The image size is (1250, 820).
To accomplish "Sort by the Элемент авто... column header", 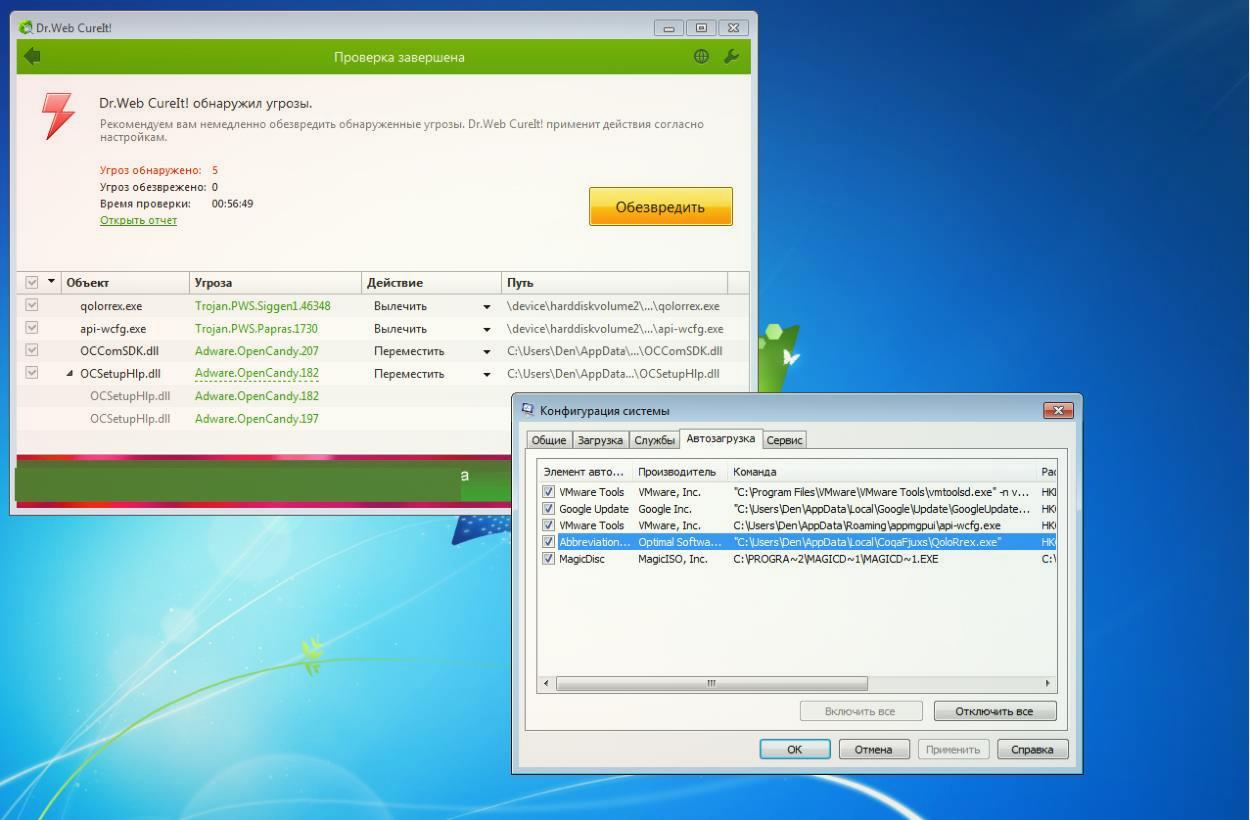I will (x=585, y=471).
